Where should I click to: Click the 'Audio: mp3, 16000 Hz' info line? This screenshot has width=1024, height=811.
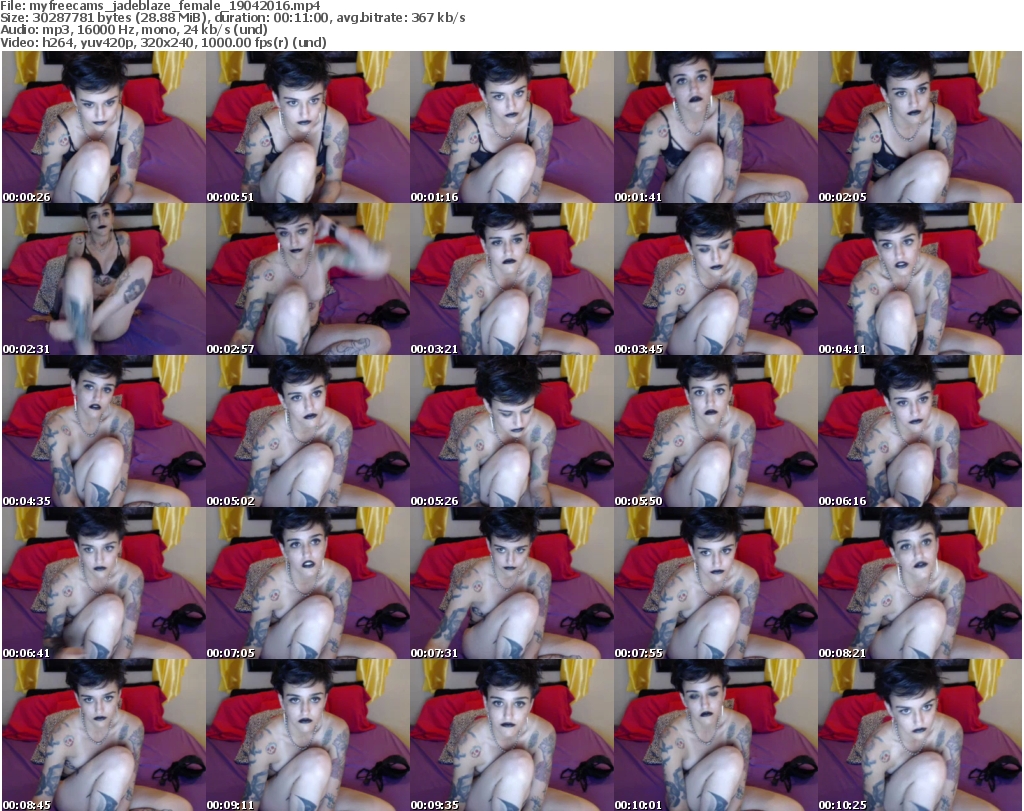134,30
